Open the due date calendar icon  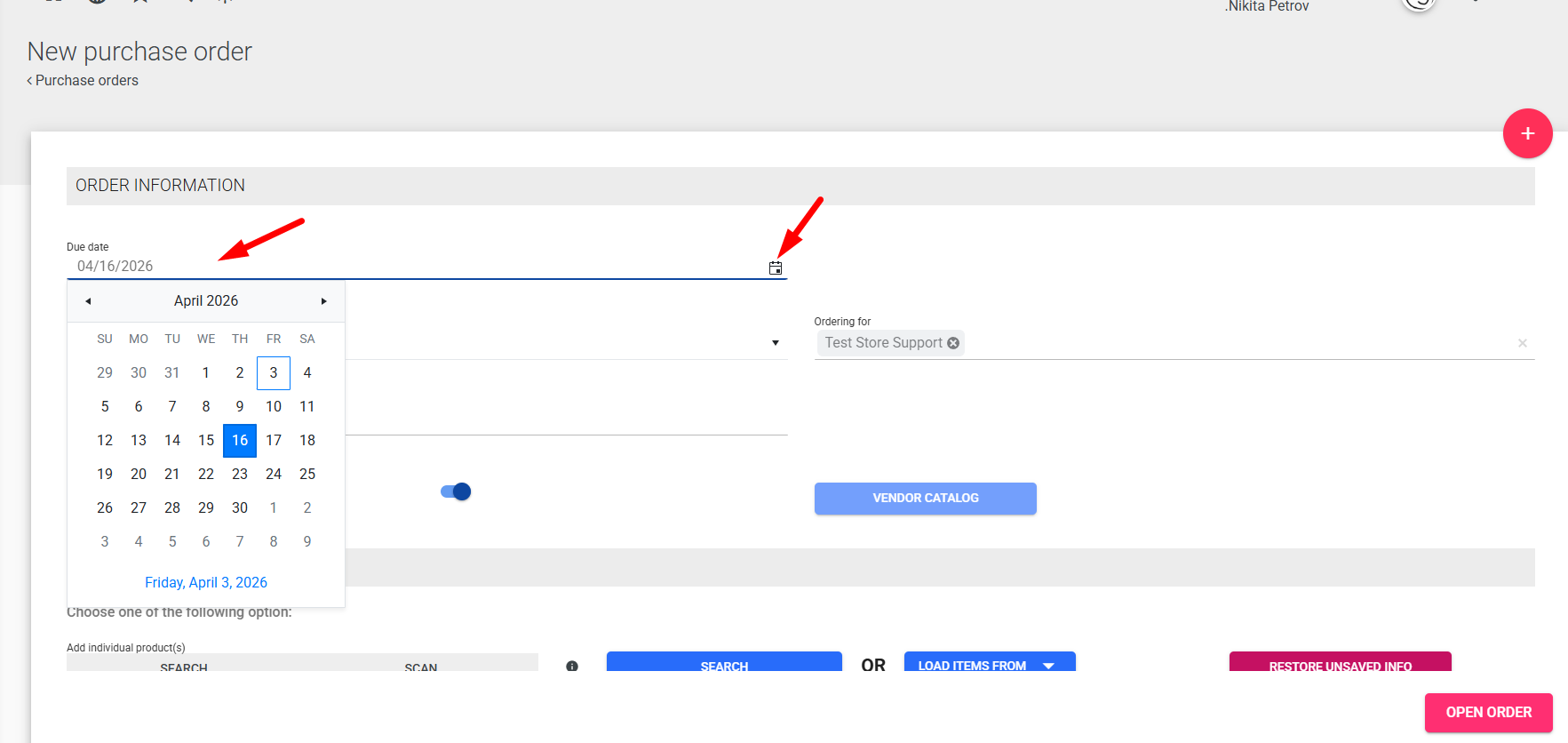click(x=776, y=268)
